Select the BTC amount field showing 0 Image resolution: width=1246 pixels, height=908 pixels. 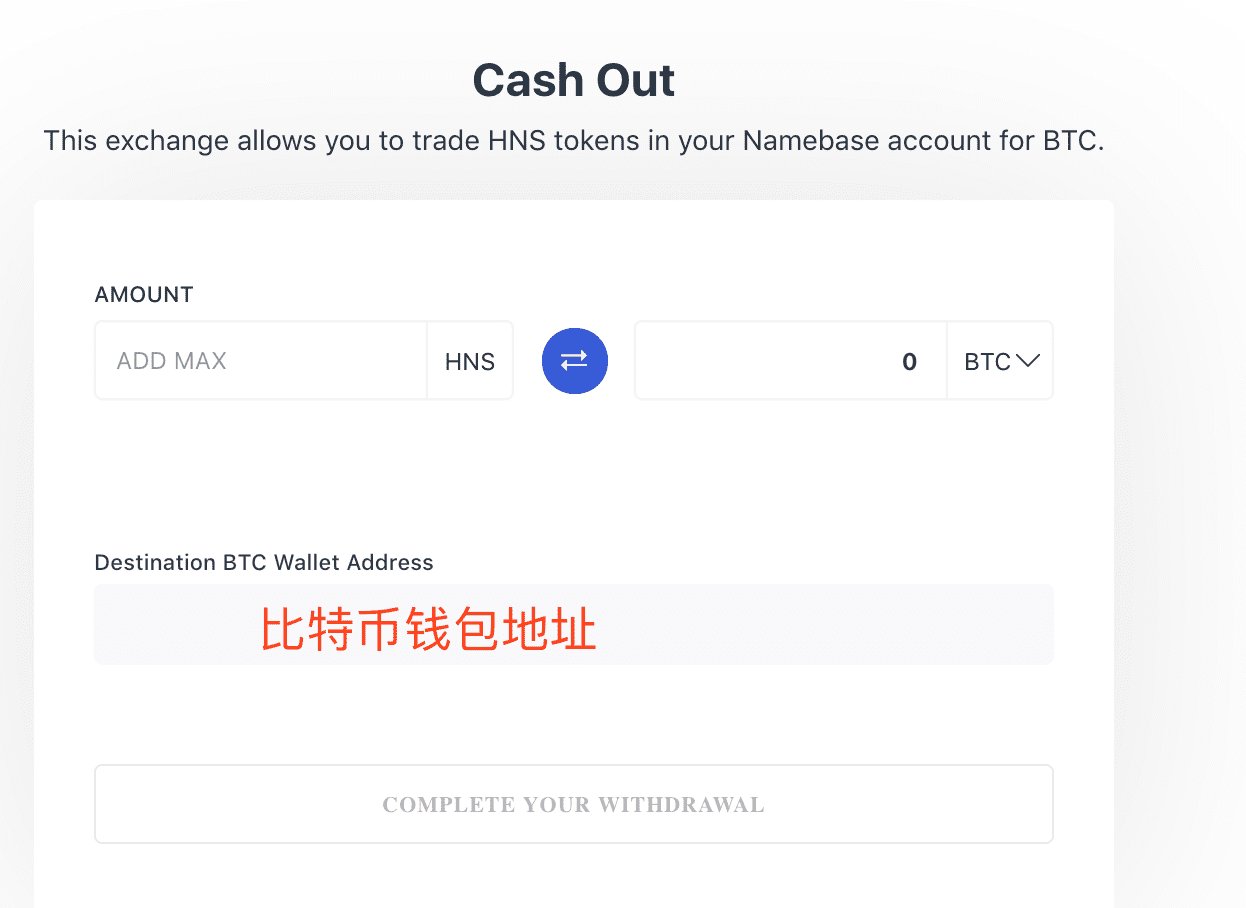tap(790, 361)
